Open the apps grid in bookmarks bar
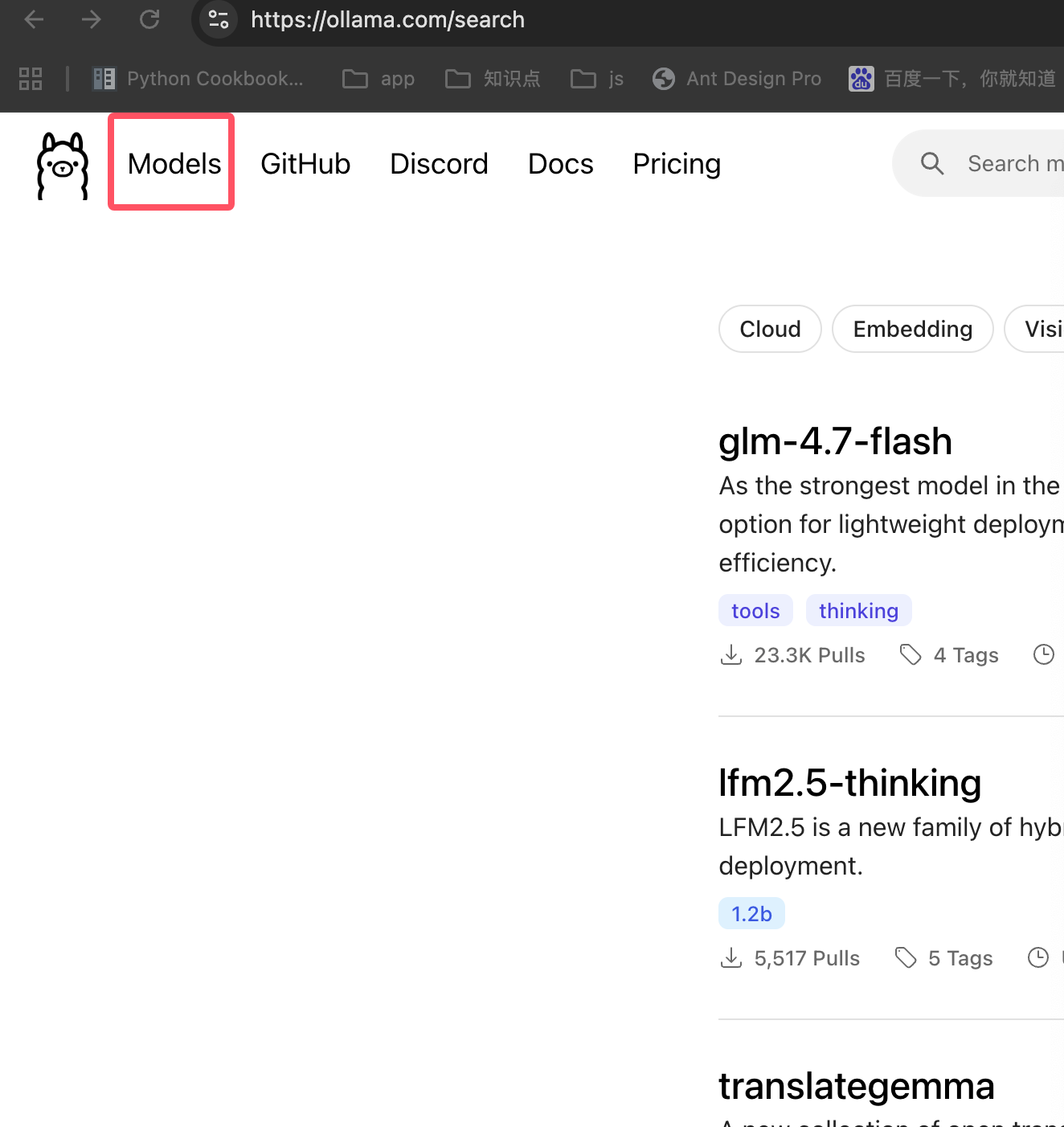 point(31,79)
